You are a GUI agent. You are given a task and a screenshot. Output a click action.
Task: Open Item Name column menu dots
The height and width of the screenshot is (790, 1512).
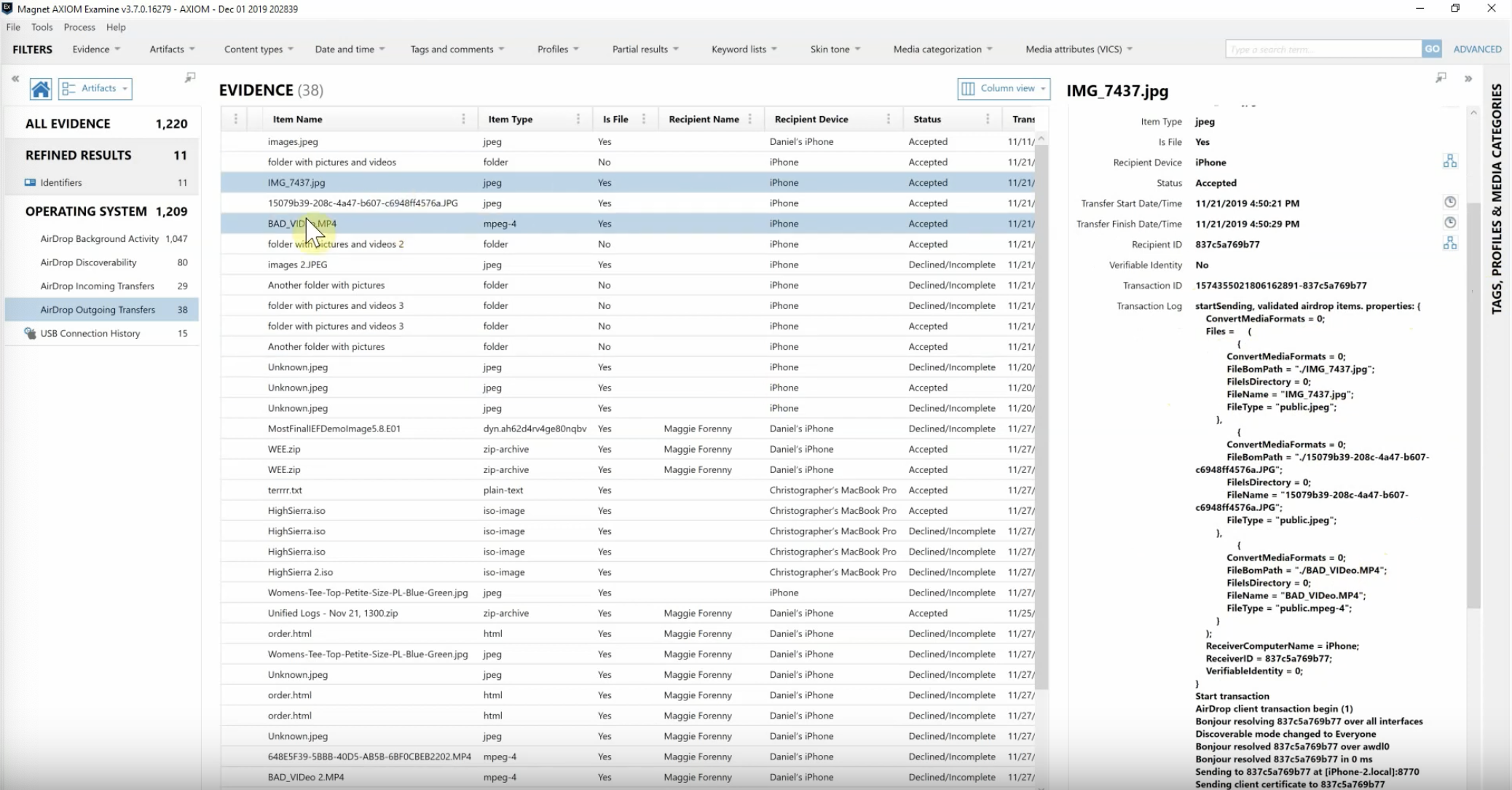(463, 119)
